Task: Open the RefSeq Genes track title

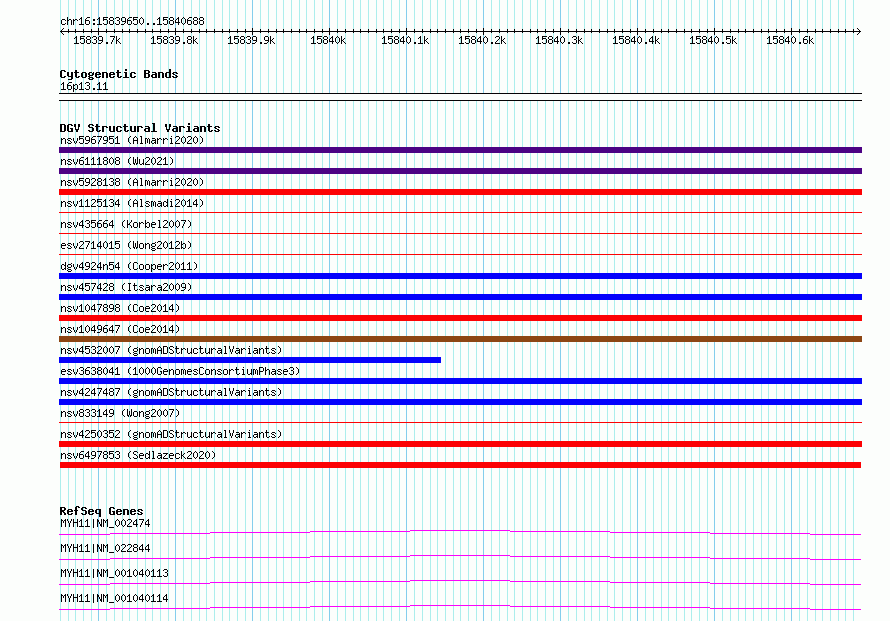Action: [x=101, y=511]
